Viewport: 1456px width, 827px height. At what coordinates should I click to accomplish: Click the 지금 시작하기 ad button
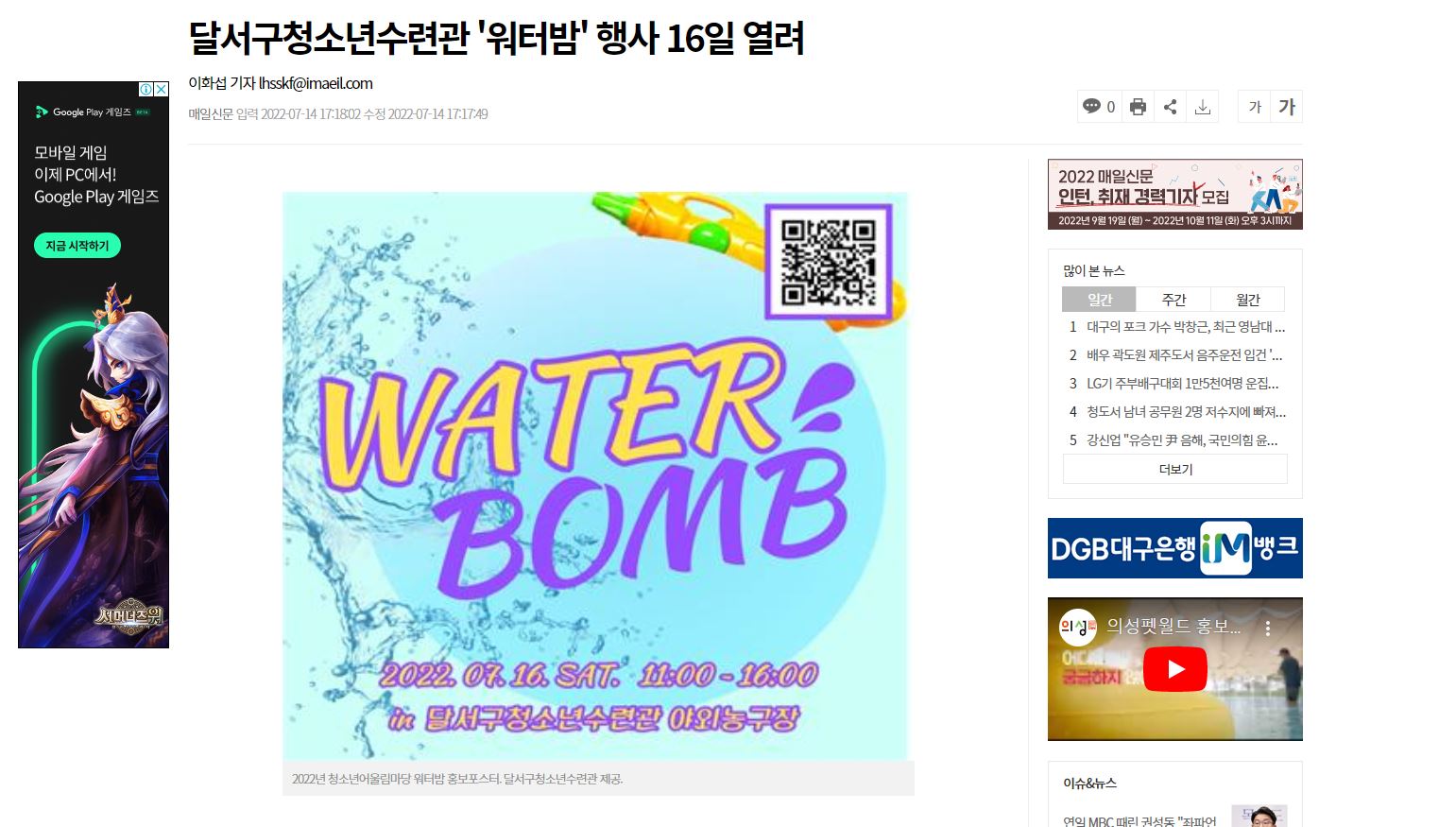77,246
